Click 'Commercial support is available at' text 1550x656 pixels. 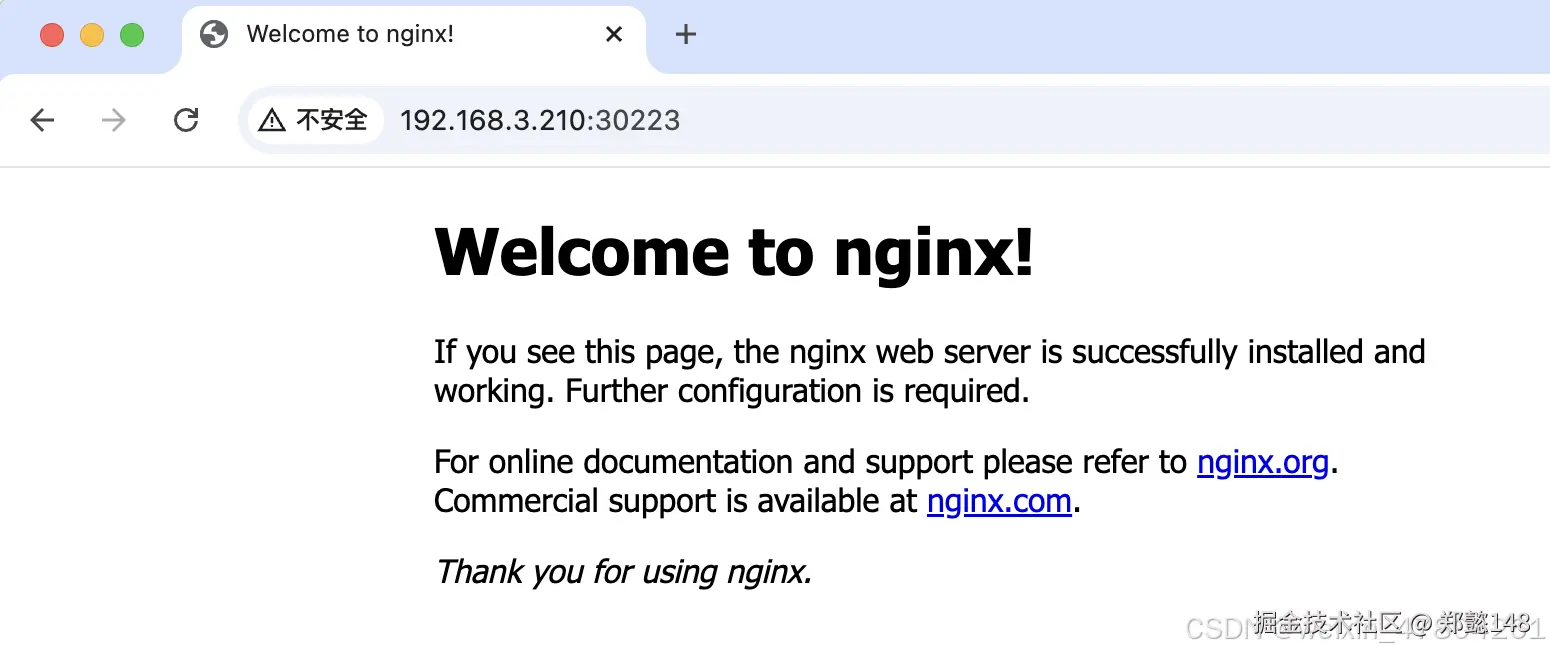[676, 500]
